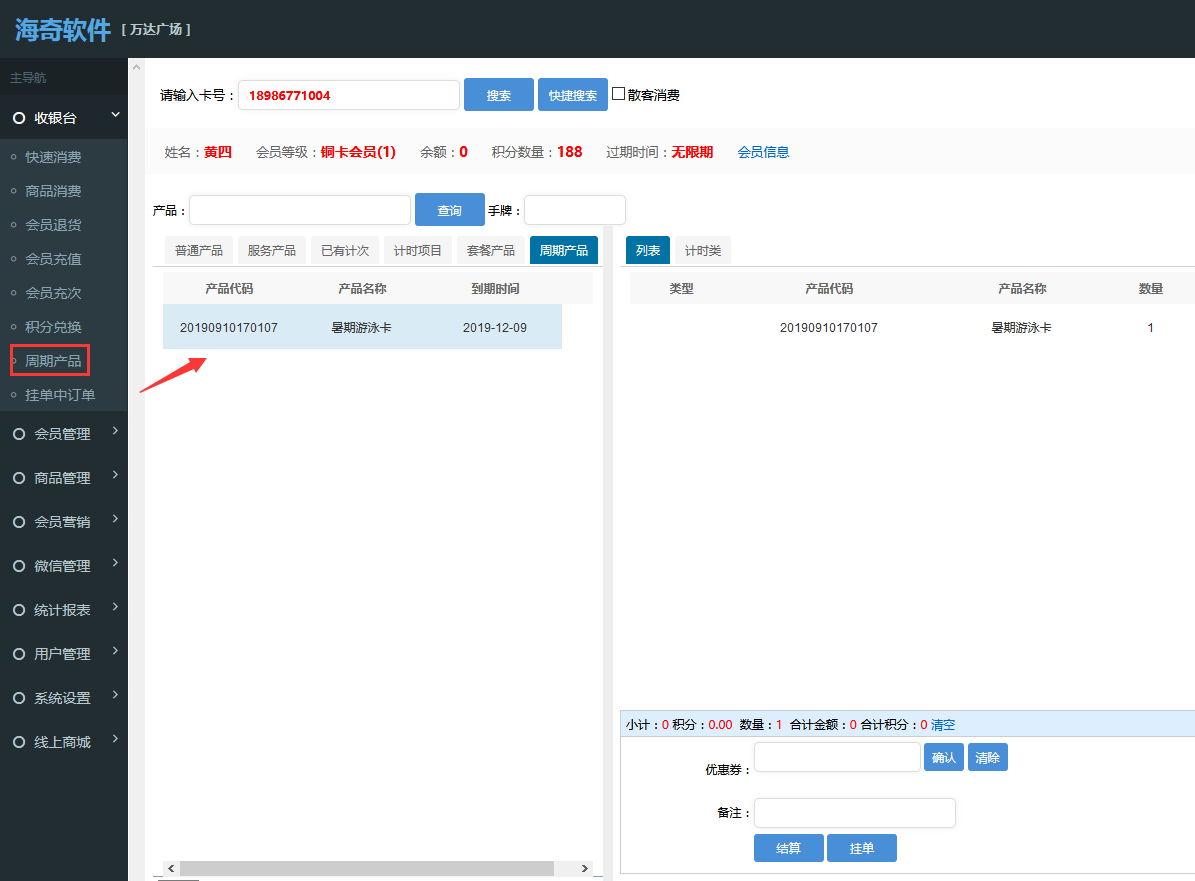Screen dimensions: 1195x881
Task: Click the 快捷搜索 button
Action: [x=572, y=95]
